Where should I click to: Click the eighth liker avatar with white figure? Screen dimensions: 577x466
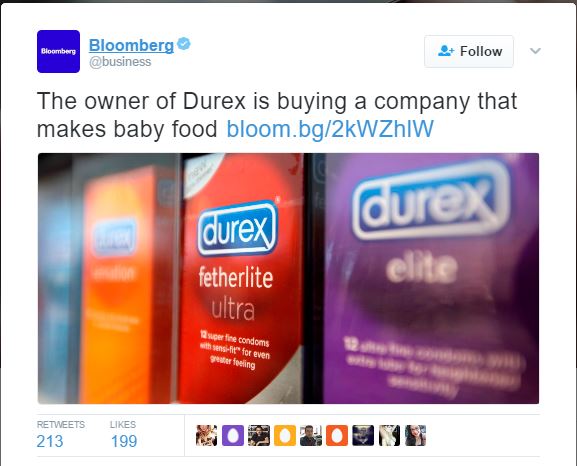pos(389,435)
